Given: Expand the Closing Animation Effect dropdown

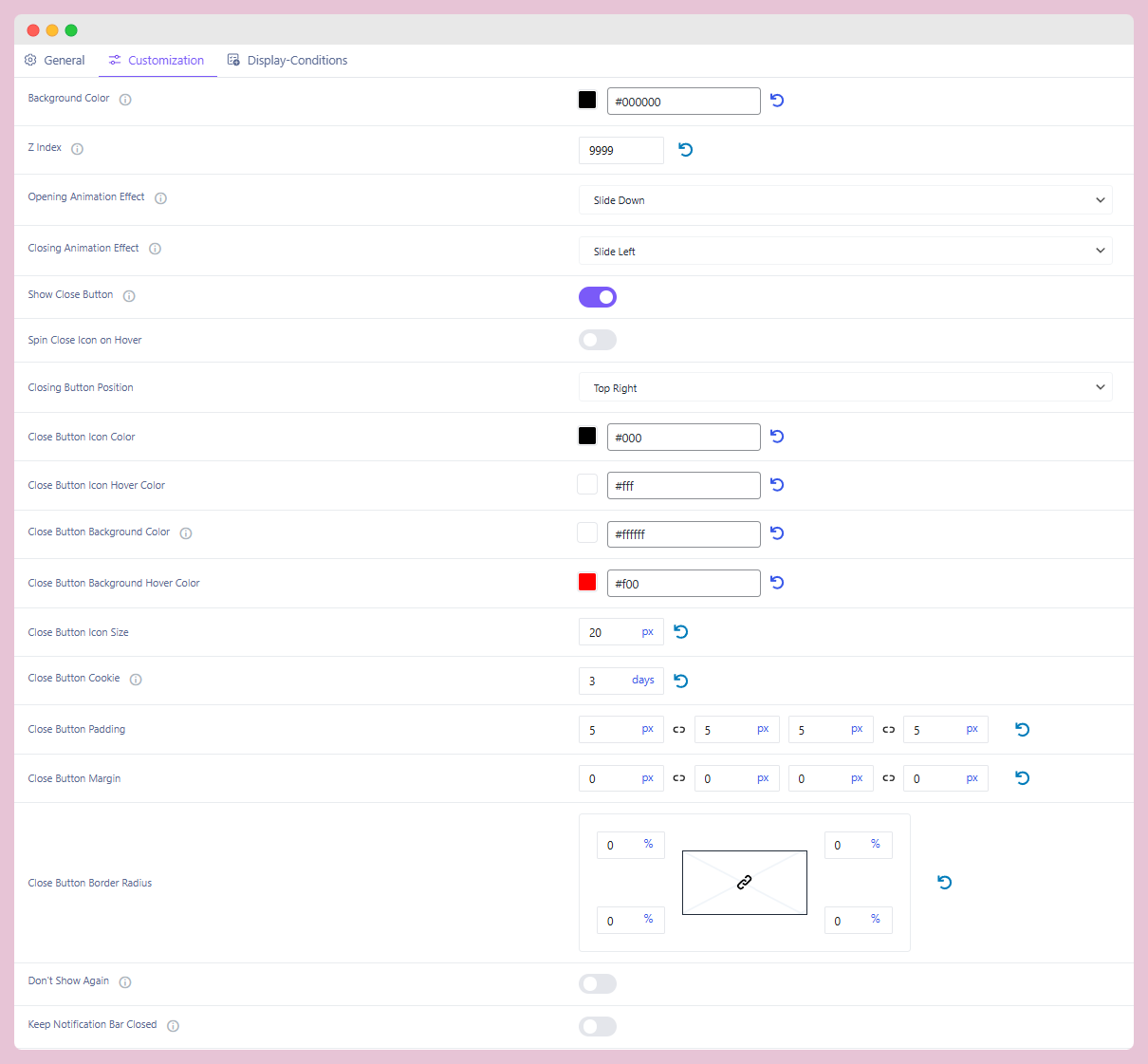Looking at the screenshot, I should [844, 252].
